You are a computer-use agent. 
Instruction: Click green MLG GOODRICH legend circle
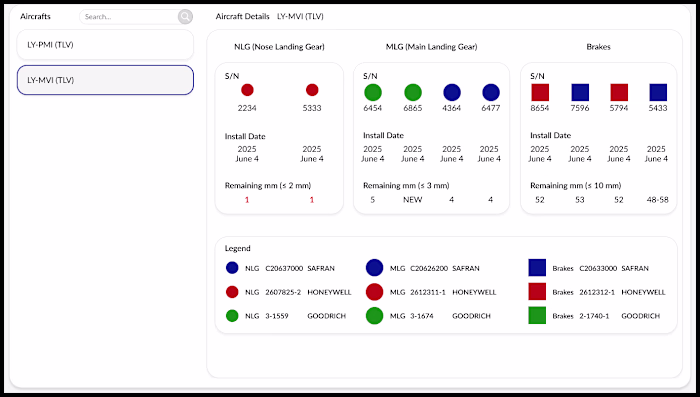point(375,316)
